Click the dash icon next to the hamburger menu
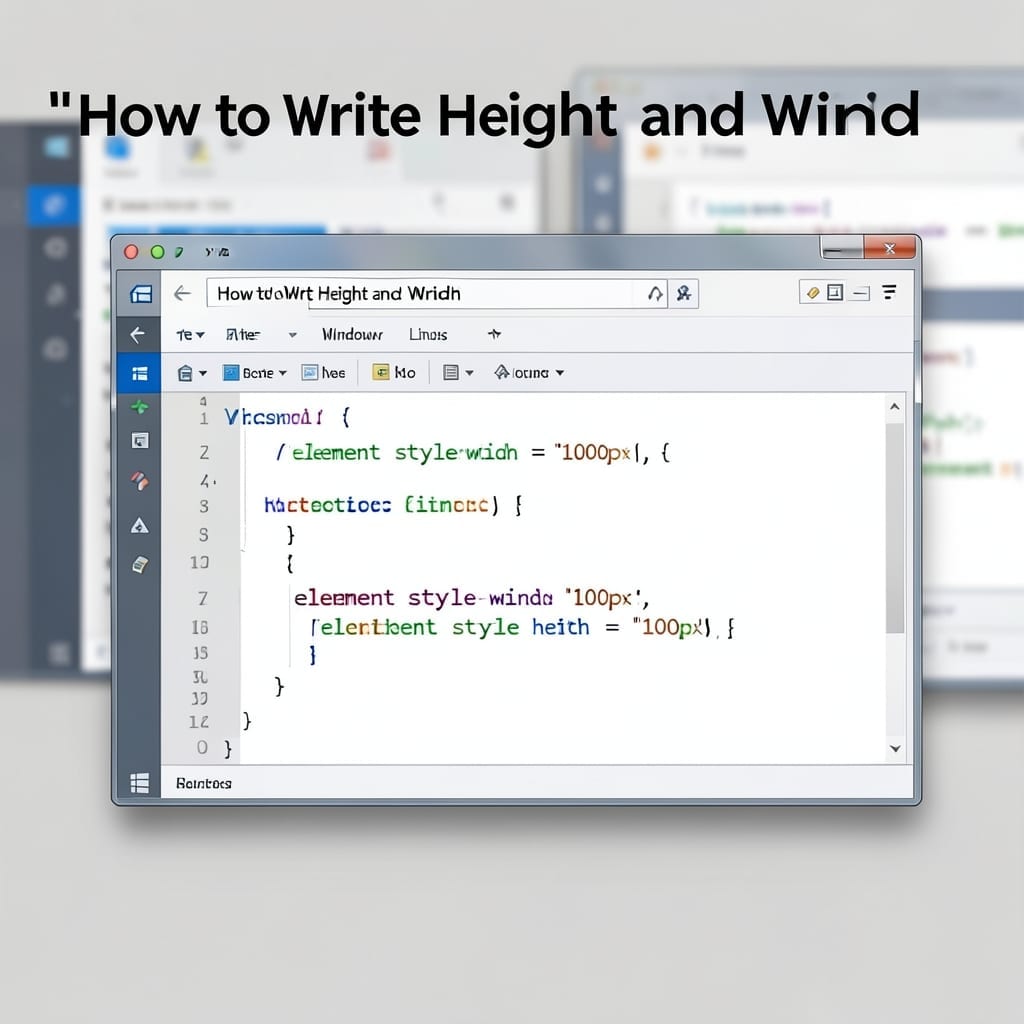This screenshot has height=1024, width=1024. pyautogui.click(x=861, y=293)
